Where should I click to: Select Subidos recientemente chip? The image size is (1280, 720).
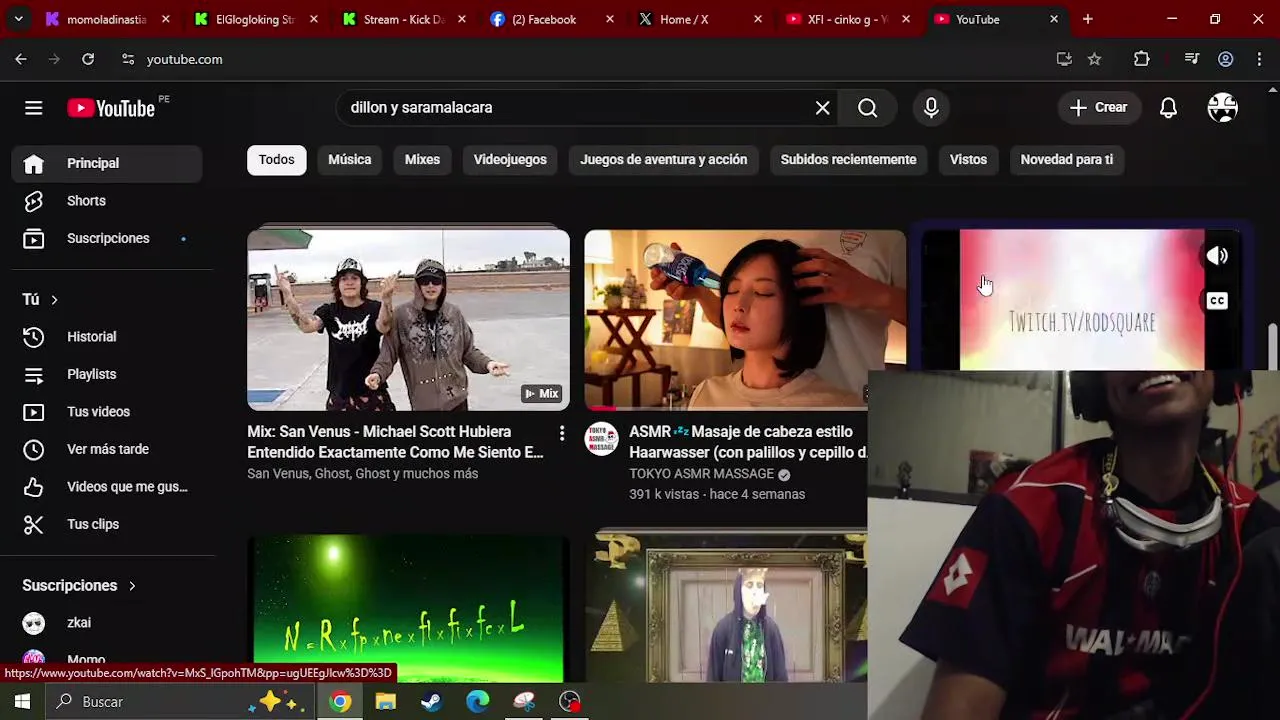[x=848, y=160]
